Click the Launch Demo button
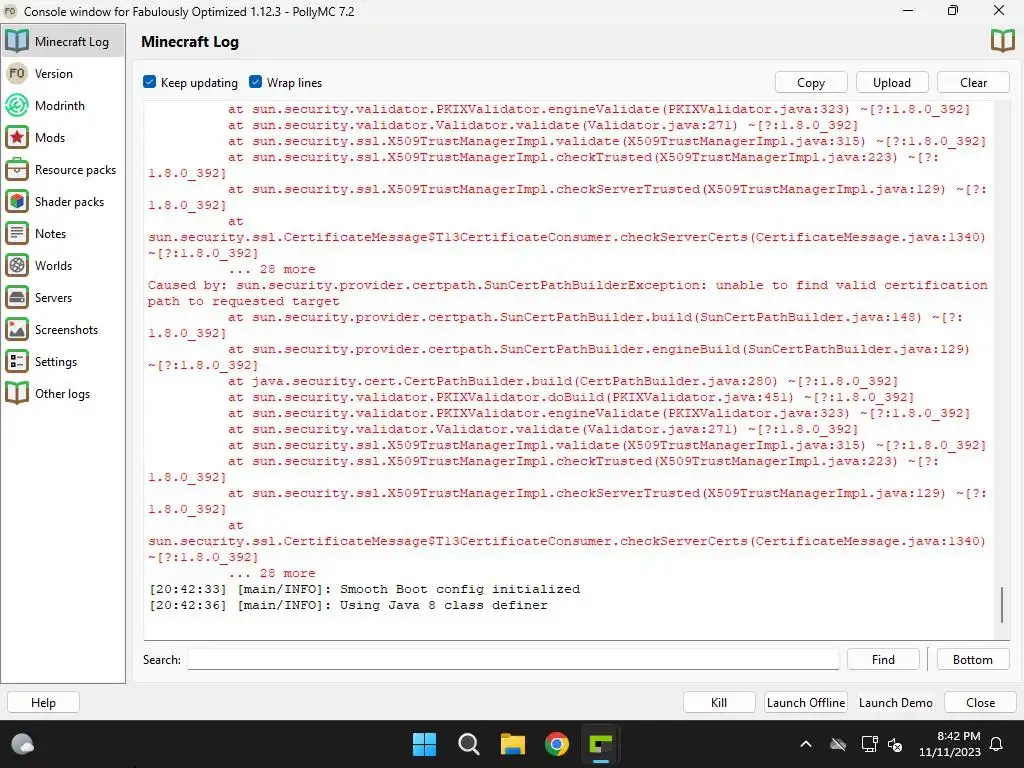The width and height of the screenshot is (1024, 768). point(895,702)
